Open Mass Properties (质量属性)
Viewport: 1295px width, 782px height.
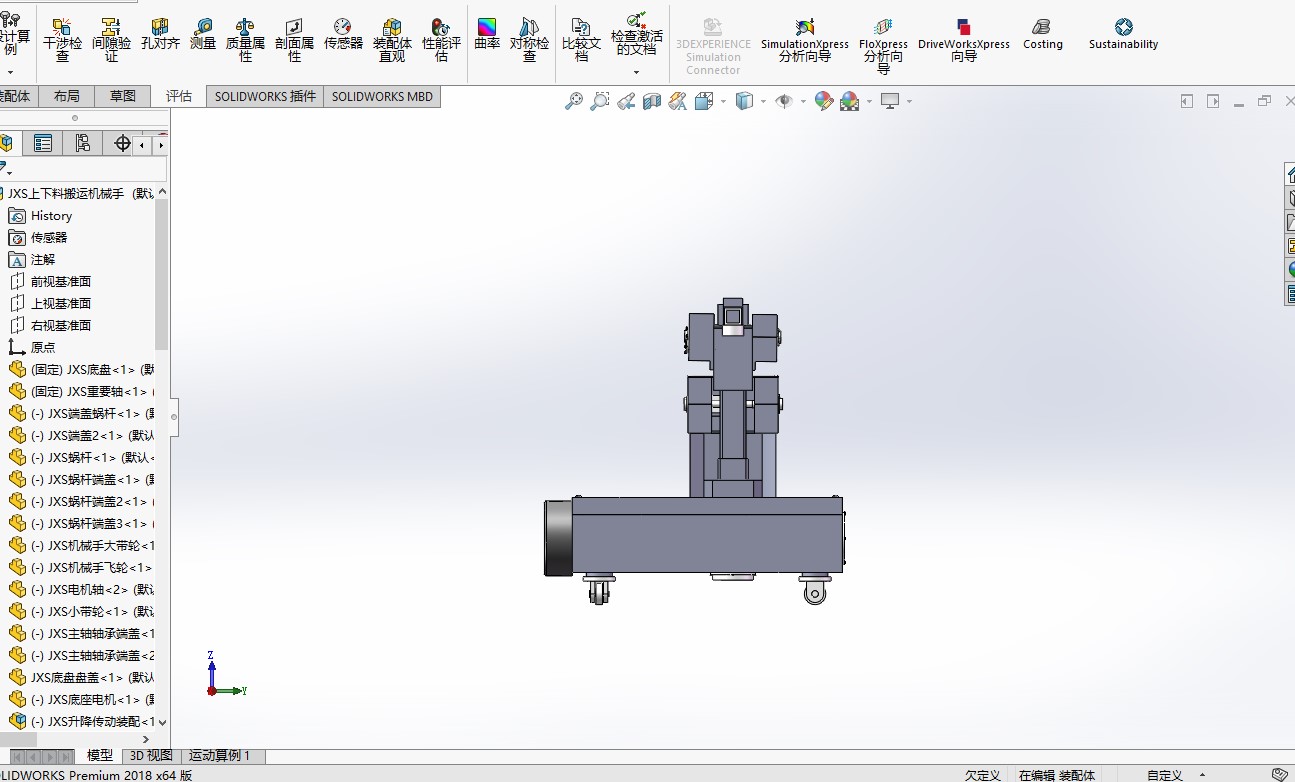pos(245,41)
